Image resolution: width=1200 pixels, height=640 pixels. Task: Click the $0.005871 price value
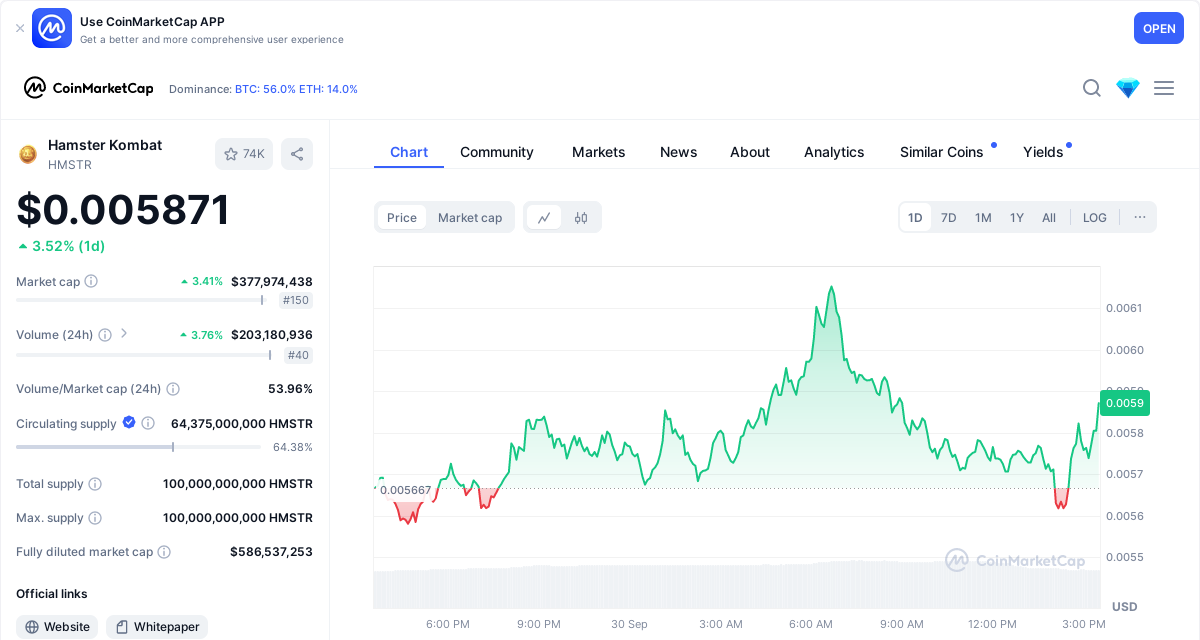[123, 210]
